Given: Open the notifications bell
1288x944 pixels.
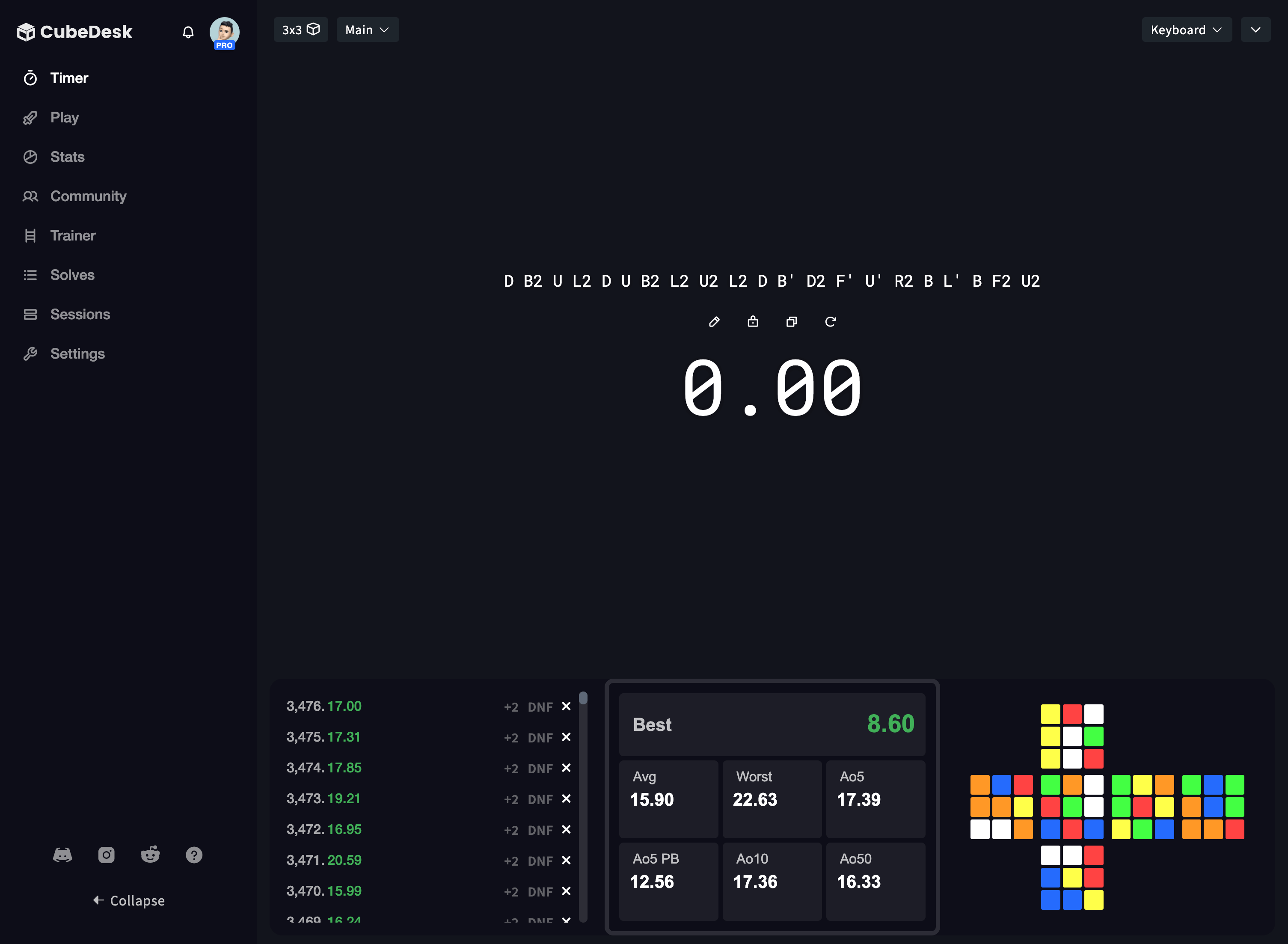Looking at the screenshot, I should (188, 32).
